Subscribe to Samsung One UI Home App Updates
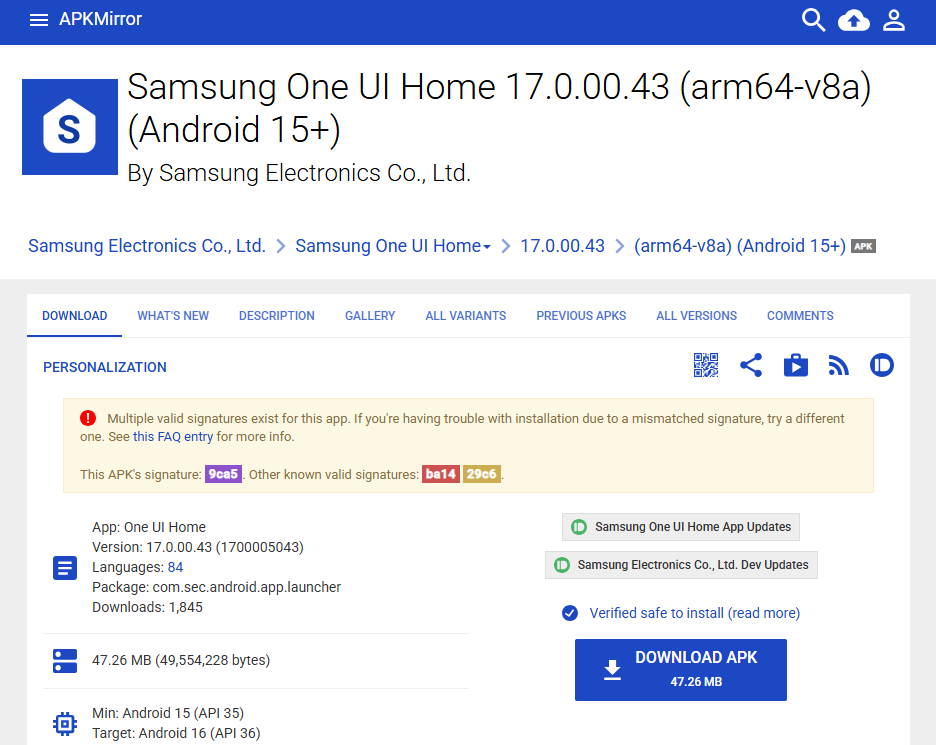 (681, 527)
